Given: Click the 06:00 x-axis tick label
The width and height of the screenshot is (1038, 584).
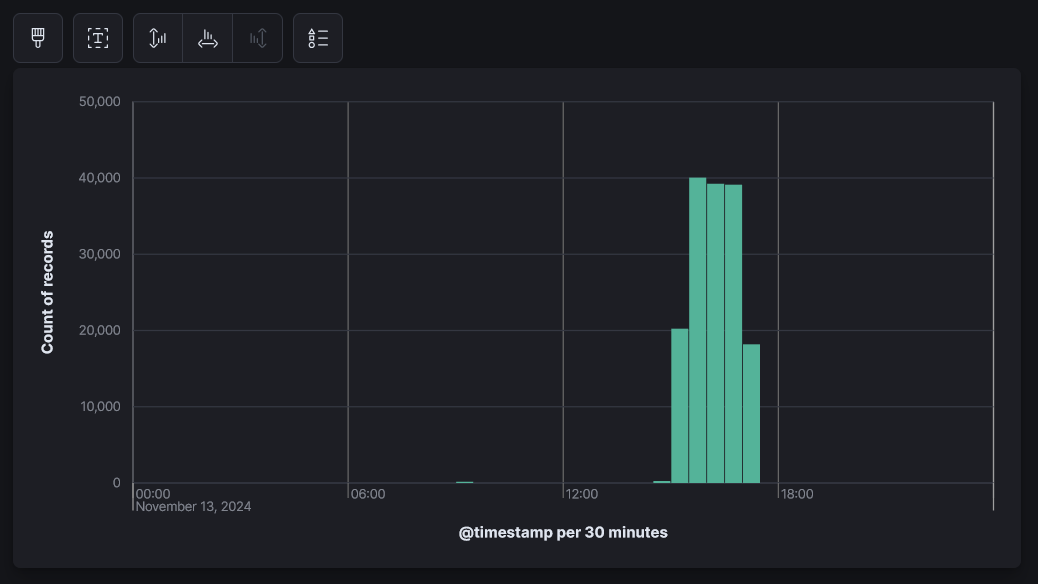Looking at the screenshot, I should [367, 494].
